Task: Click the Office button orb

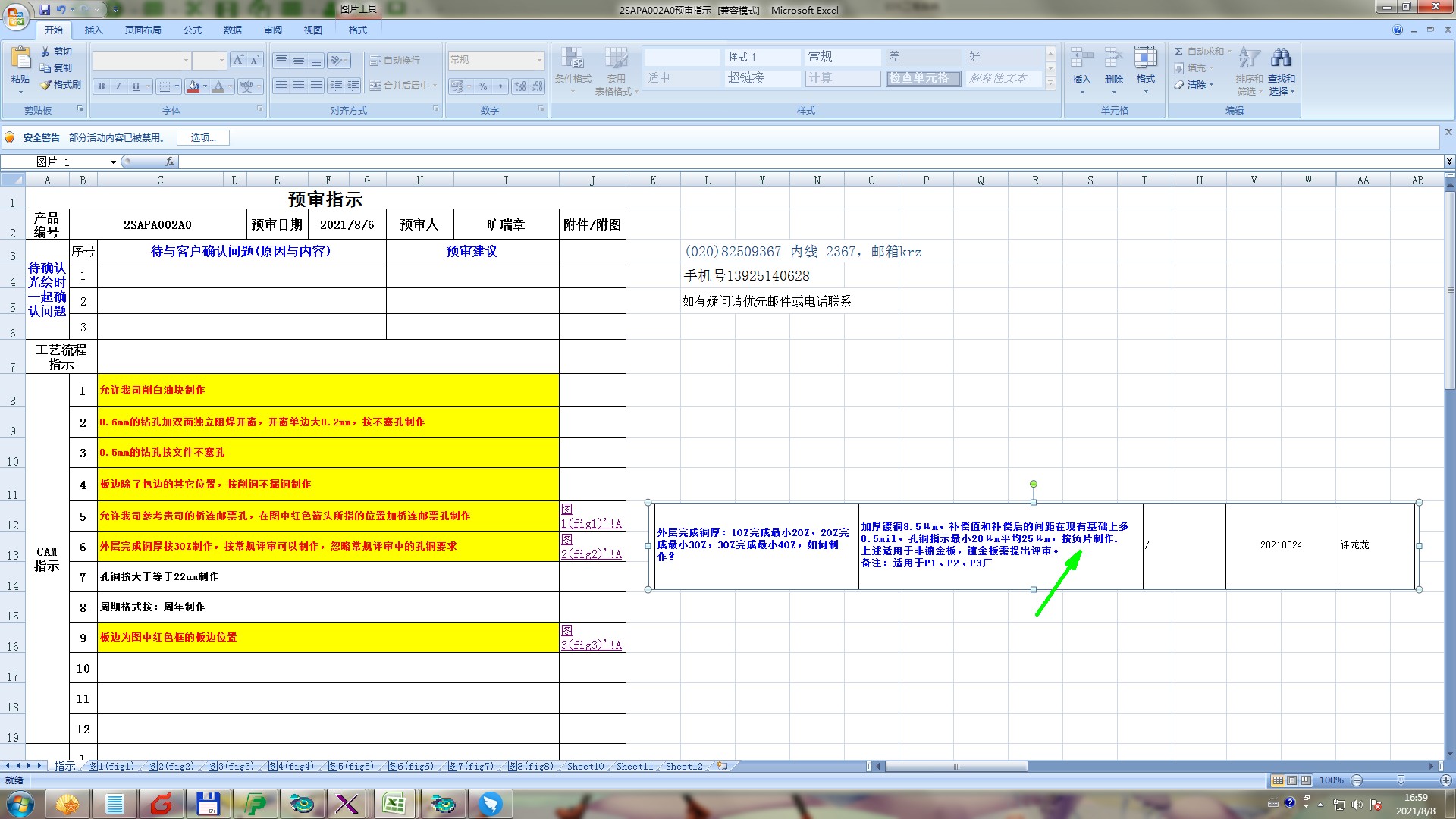Action: [16, 16]
